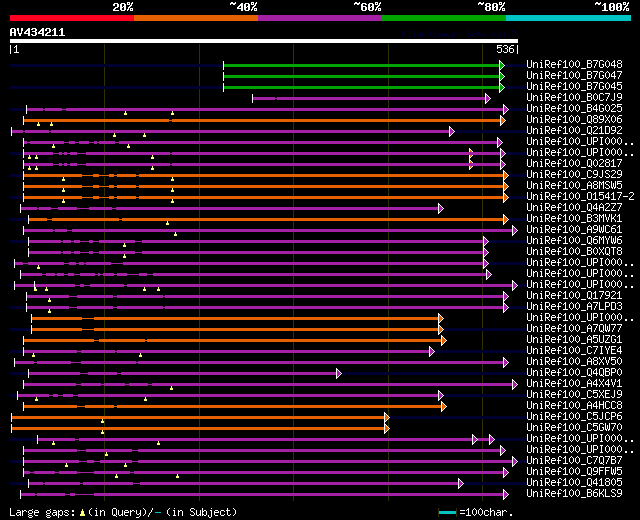Image resolution: width=640 pixels, height=520 pixels.
Task: Click the orange arrowhead ending the A5UZG1 alignment
Action: [x=444, y=340]
